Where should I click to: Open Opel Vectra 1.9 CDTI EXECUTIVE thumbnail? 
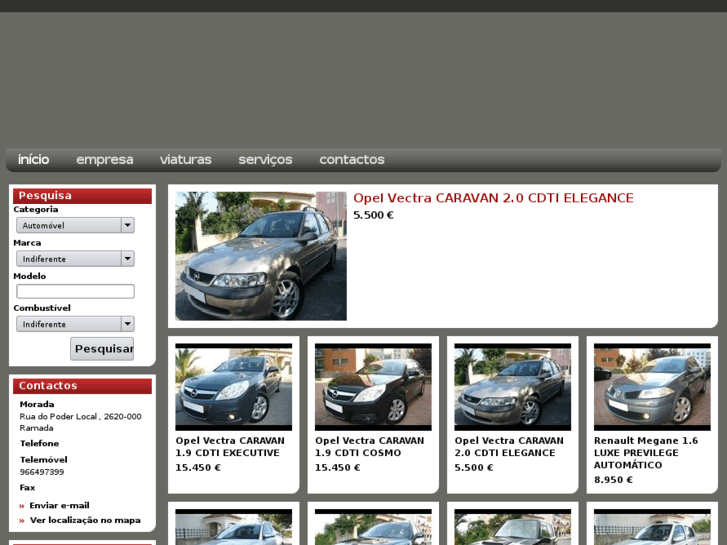(x=234, y=387)
